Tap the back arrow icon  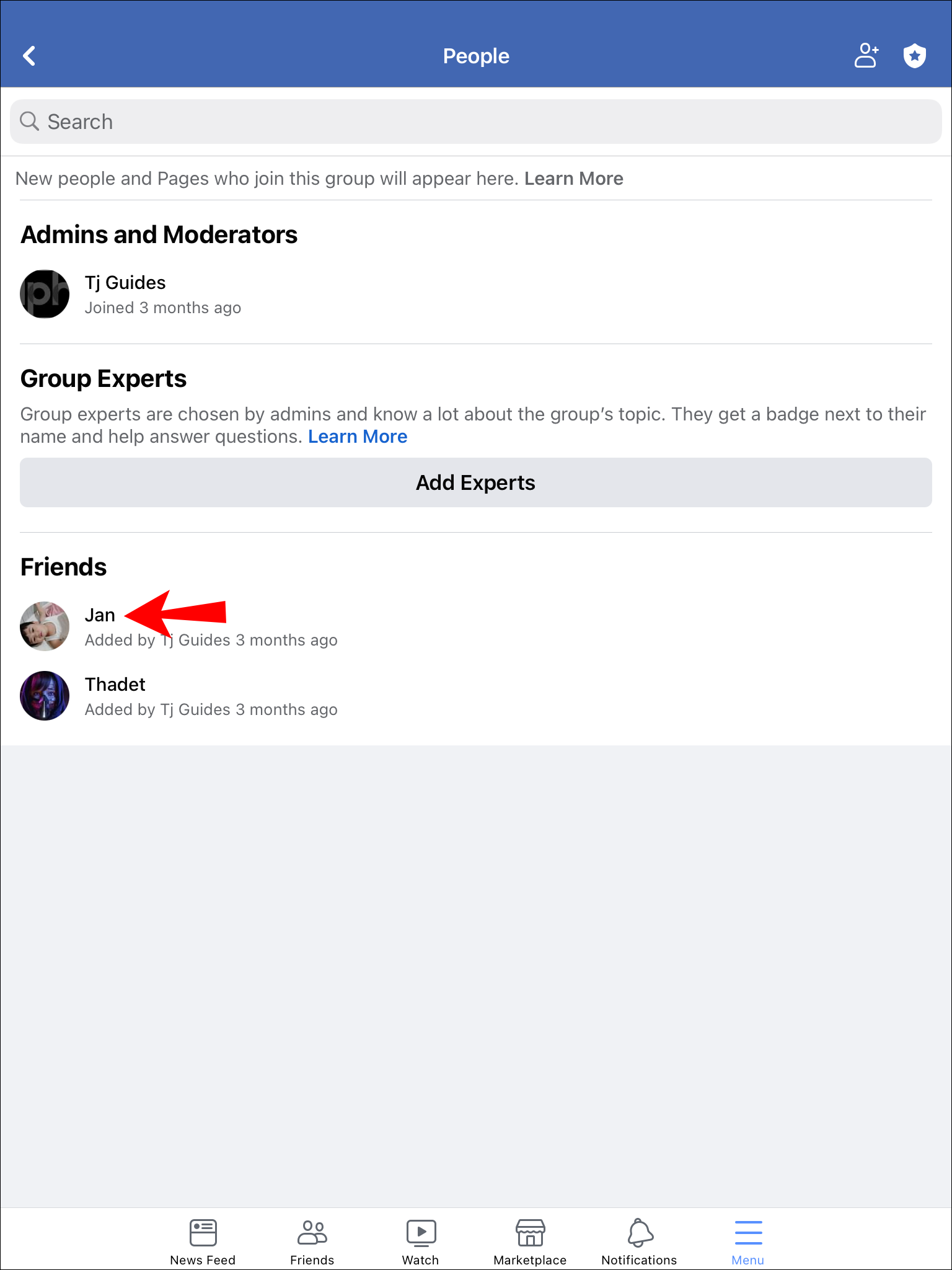29,56
